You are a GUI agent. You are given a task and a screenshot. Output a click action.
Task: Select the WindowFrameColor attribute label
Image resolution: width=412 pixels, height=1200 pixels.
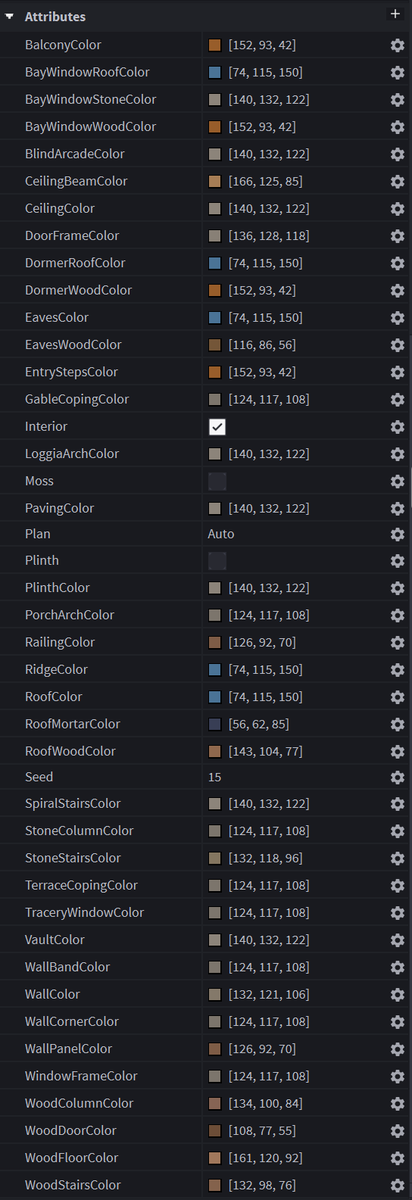81,1077
